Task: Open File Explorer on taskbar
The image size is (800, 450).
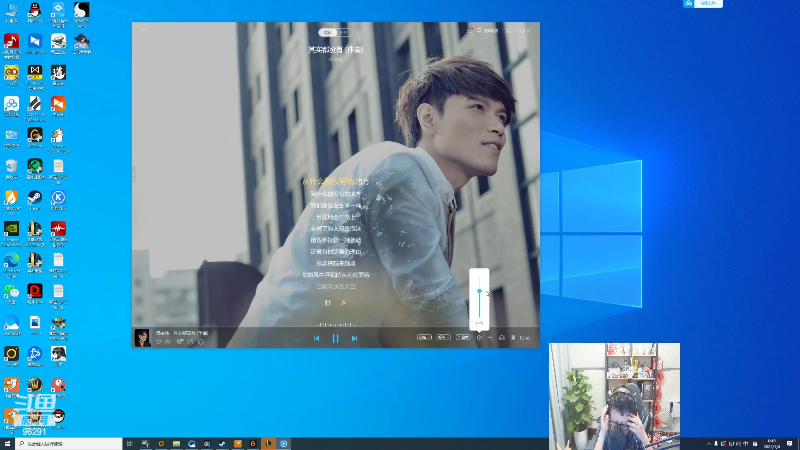Action: [x=176, y=444]
